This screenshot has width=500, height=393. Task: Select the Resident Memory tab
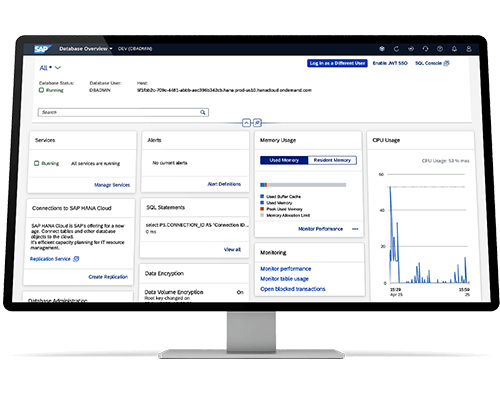click(332, 160)
